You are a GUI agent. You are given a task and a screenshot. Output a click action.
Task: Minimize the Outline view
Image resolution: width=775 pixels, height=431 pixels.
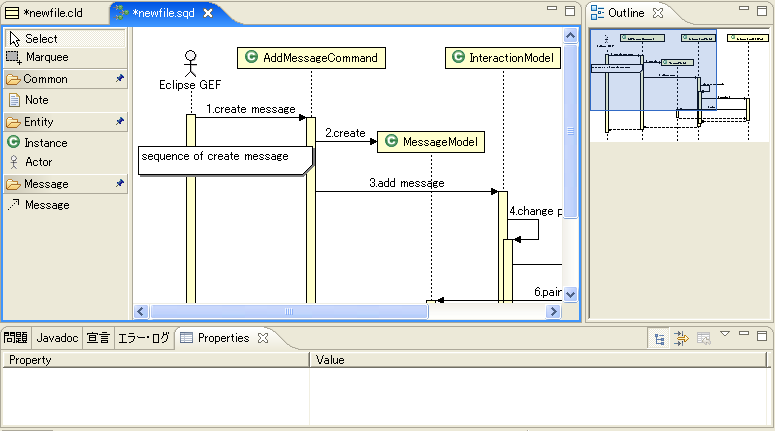(744, 9)
